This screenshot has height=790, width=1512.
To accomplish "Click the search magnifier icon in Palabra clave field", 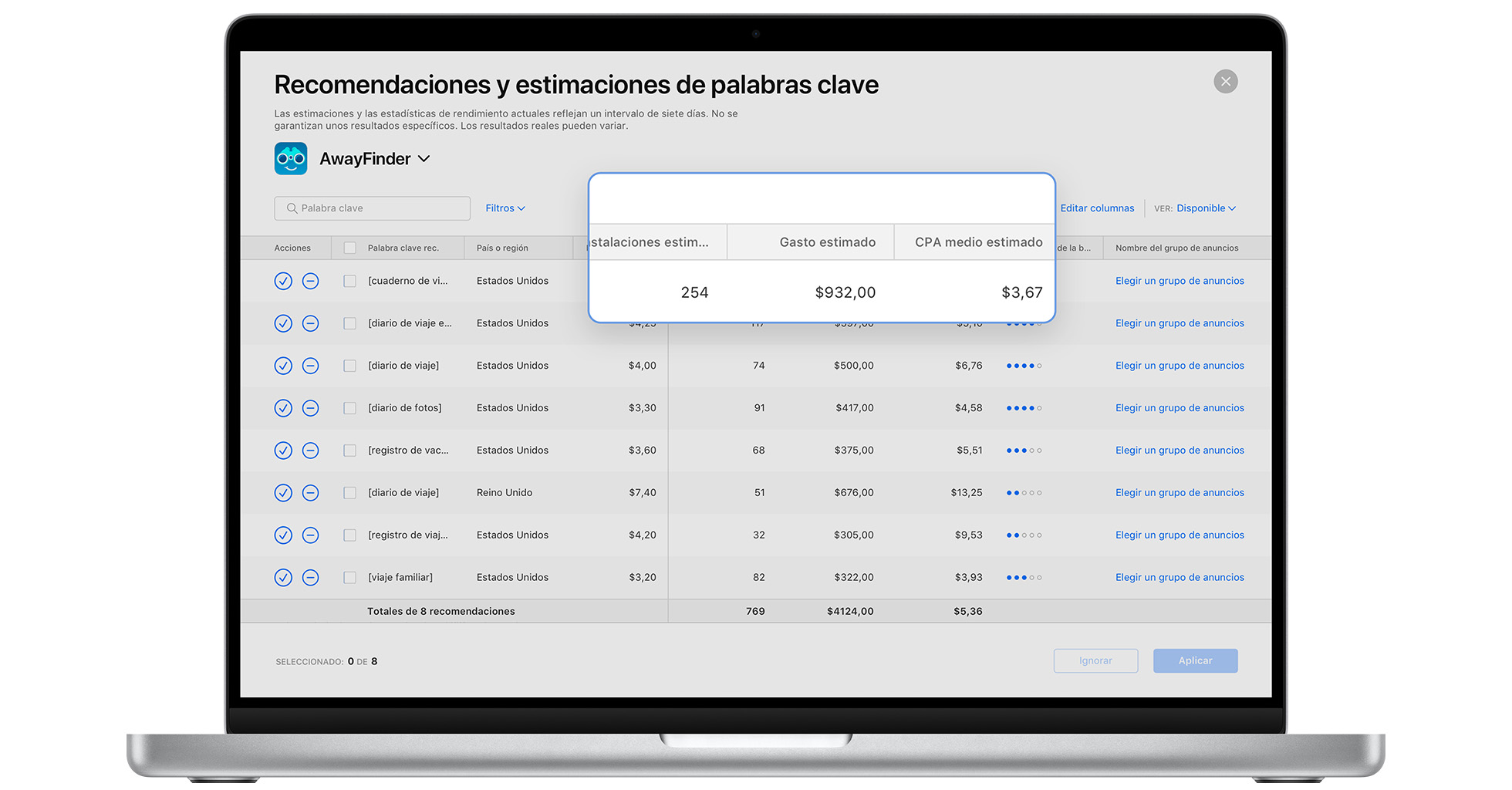I will (292, 208).
